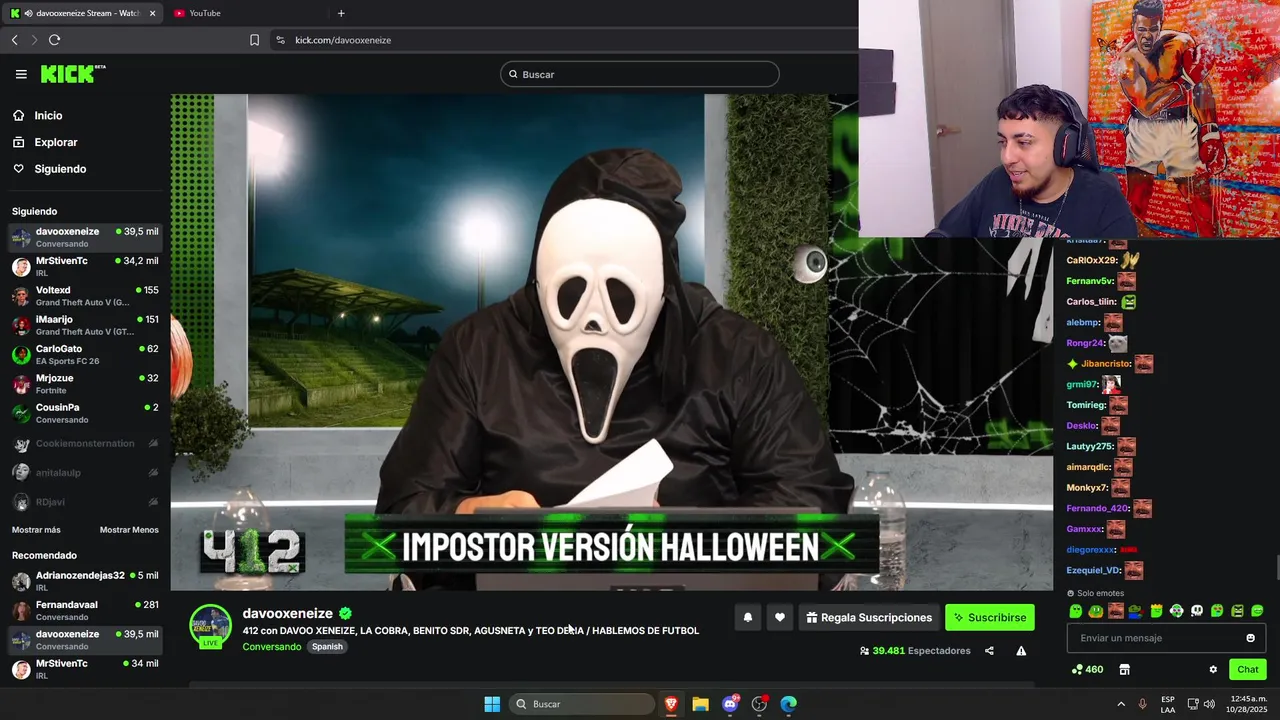The width and height of the screenshot is (1280, 720).
Task: Reload the current page
Action: pyautogui.click(x=54, y=40)
